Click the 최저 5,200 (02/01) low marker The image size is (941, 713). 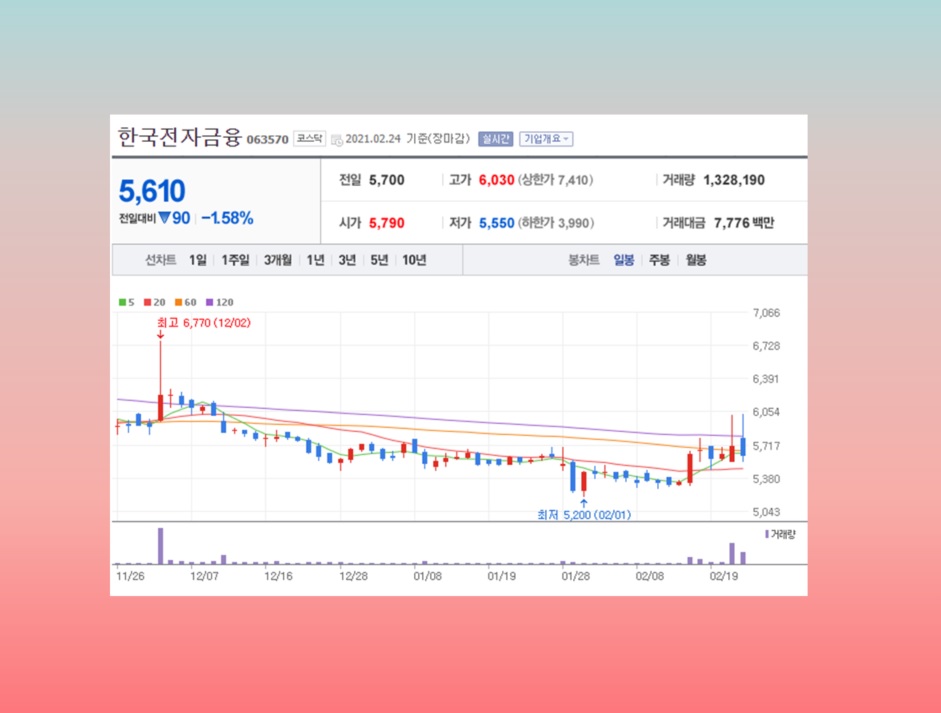tap(584, 515)
